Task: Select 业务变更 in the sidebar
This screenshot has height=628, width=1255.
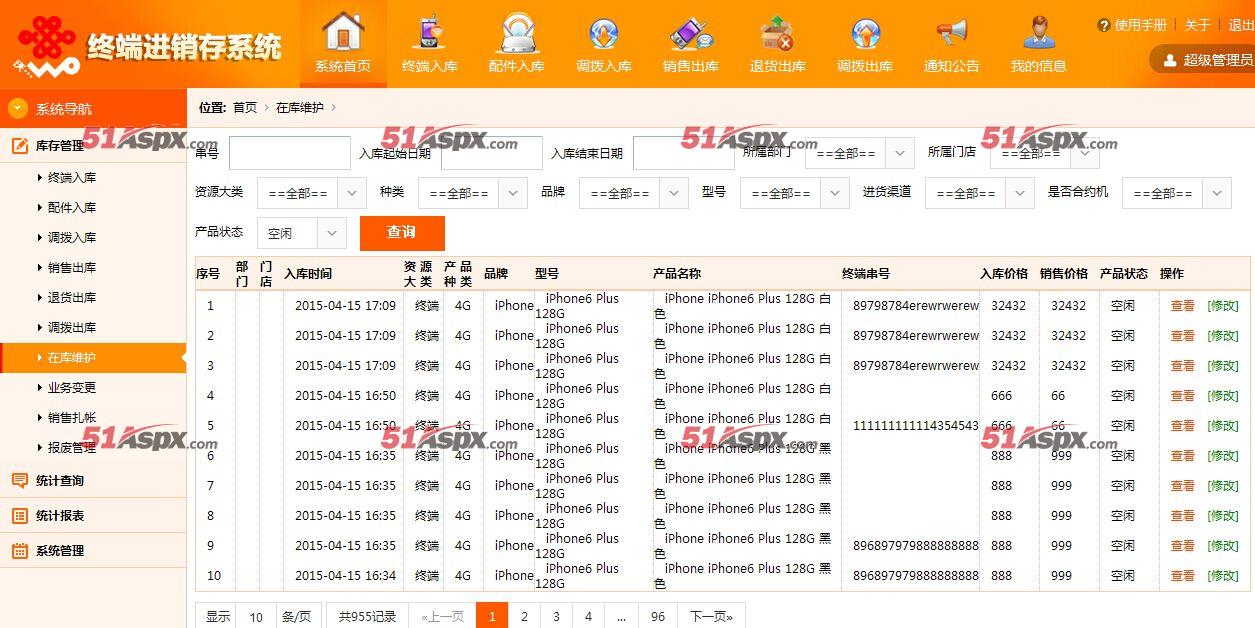Action: pos(72,388)
